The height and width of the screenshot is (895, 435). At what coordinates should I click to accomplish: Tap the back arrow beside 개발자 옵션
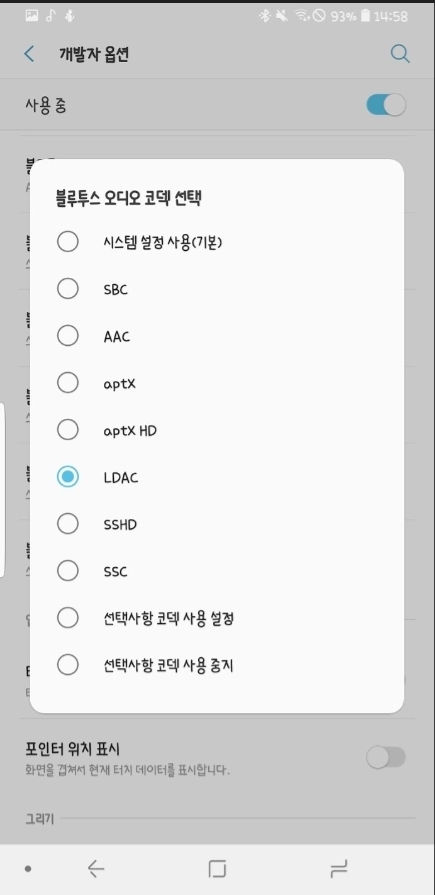29,54
